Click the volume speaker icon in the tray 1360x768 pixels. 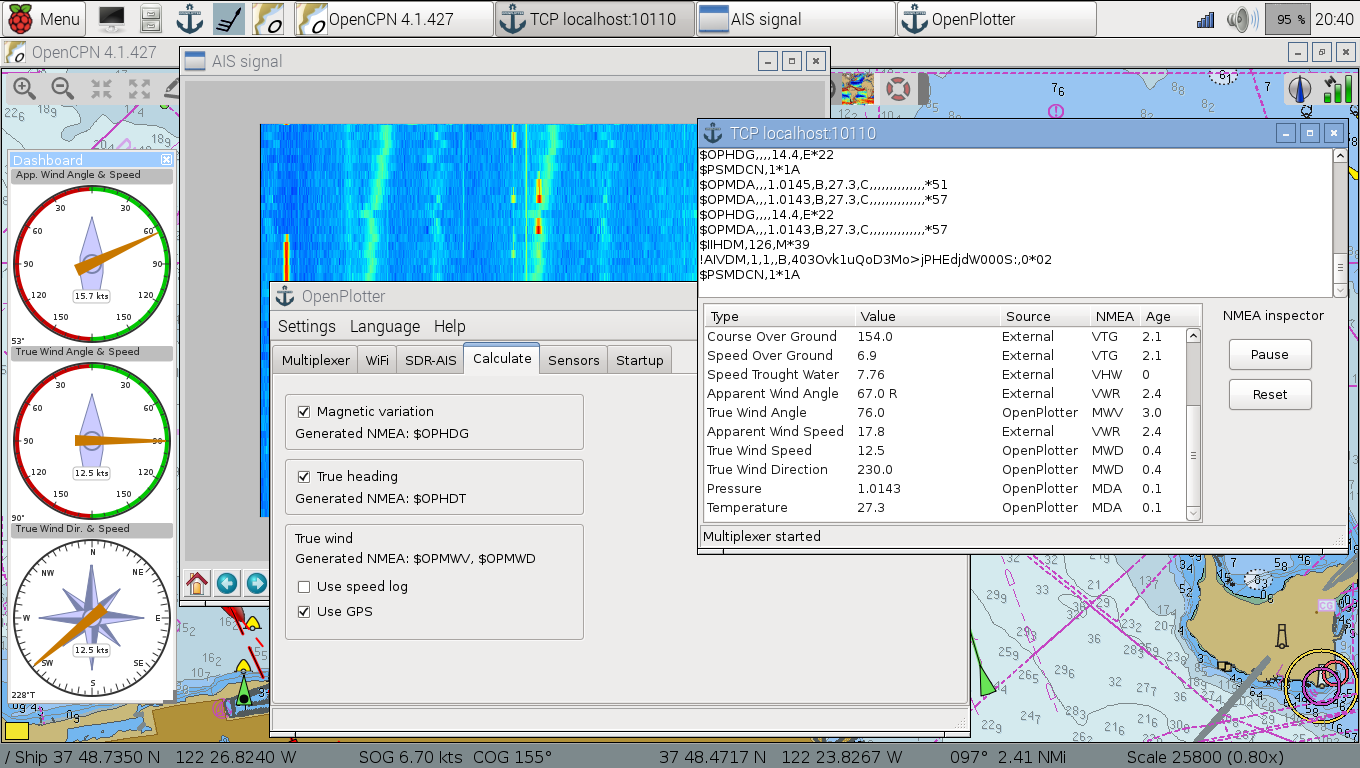[x=1243, y=18]
